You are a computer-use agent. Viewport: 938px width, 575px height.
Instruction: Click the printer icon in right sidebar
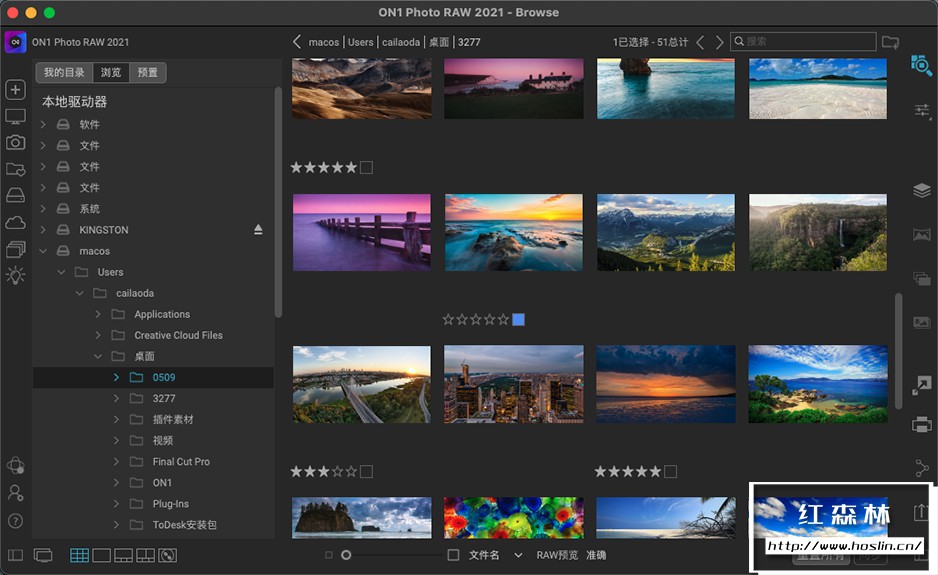tap(921, 425)
